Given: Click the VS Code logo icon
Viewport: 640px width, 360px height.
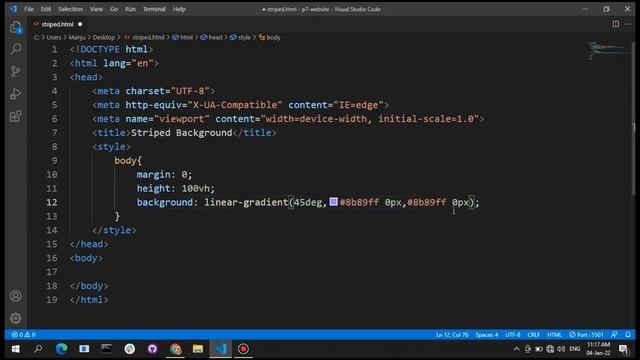Looking at the screenshot, I should [x=13, y=9].
